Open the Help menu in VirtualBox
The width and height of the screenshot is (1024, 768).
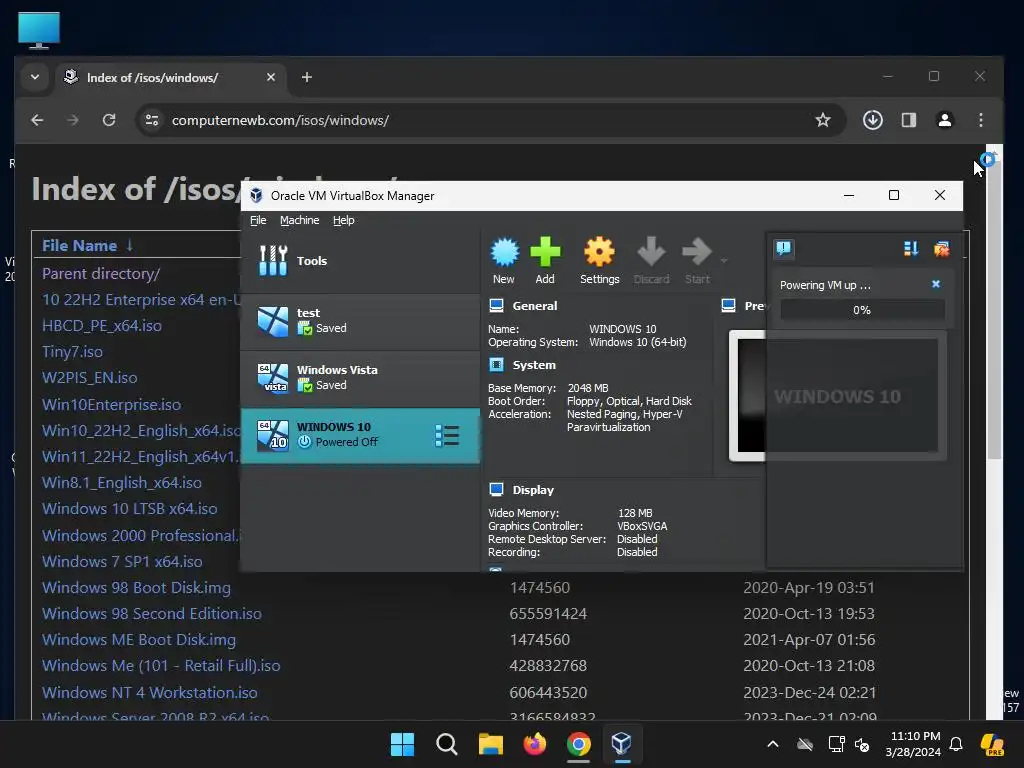(x=344, y=220)
